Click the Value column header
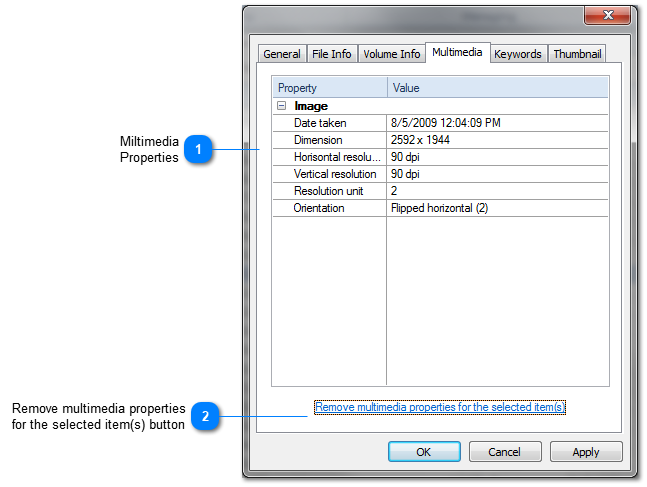The width and height of the screenshot is (647, 487). tap(497, 88)
